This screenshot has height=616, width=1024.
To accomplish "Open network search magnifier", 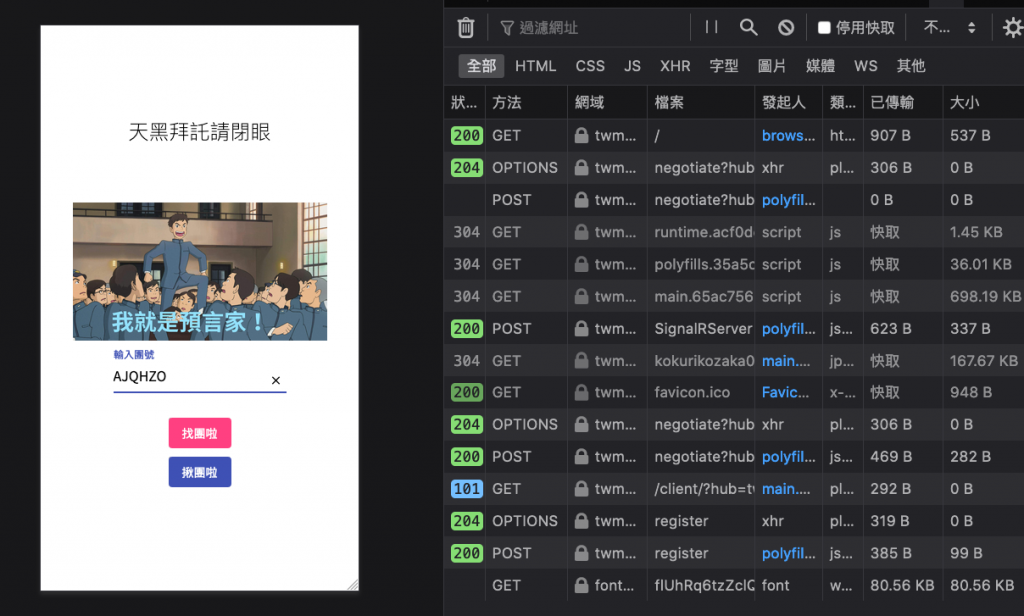I will (748, 27).
